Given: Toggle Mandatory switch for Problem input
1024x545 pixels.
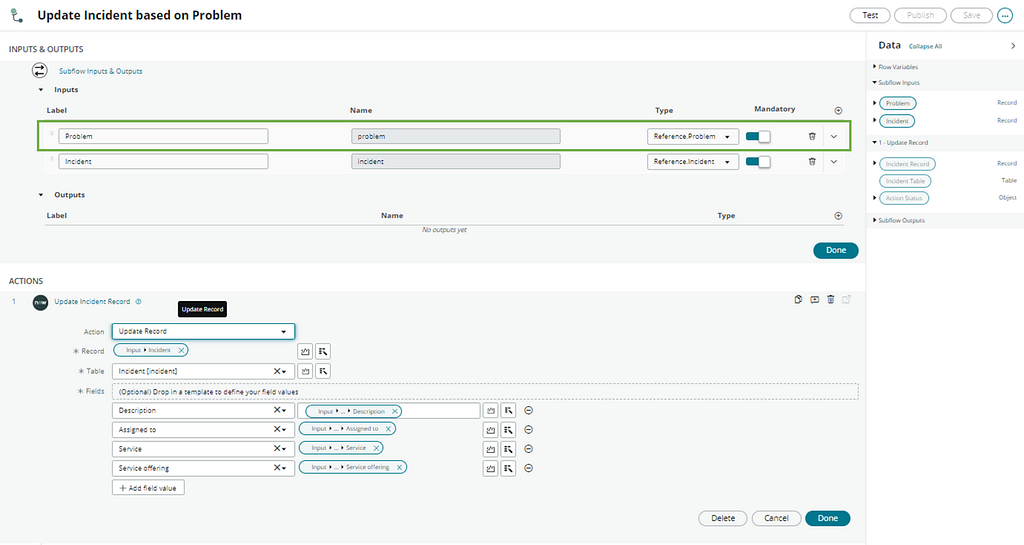Looking at the screenshot, I should [x=758, y=136].
